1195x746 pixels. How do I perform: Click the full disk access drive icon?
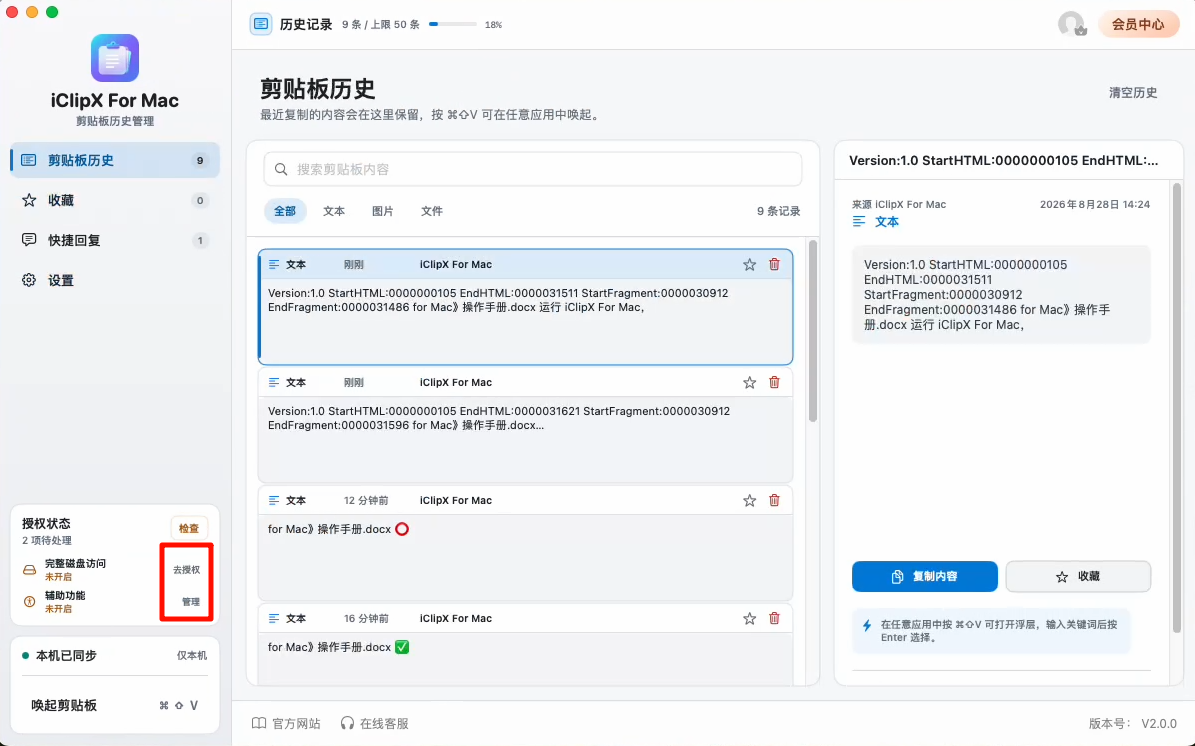30,569
